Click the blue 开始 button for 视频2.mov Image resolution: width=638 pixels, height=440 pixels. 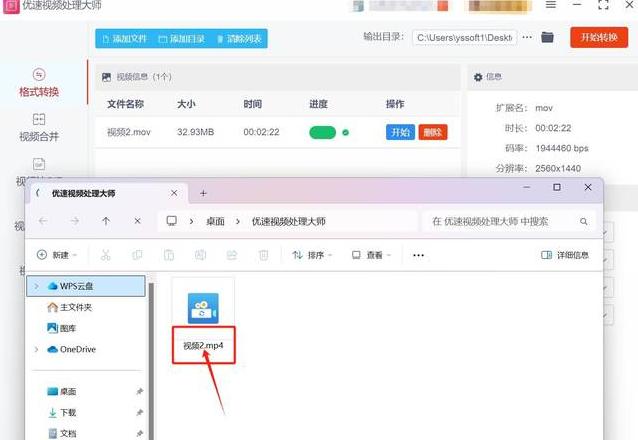(400, 132)
